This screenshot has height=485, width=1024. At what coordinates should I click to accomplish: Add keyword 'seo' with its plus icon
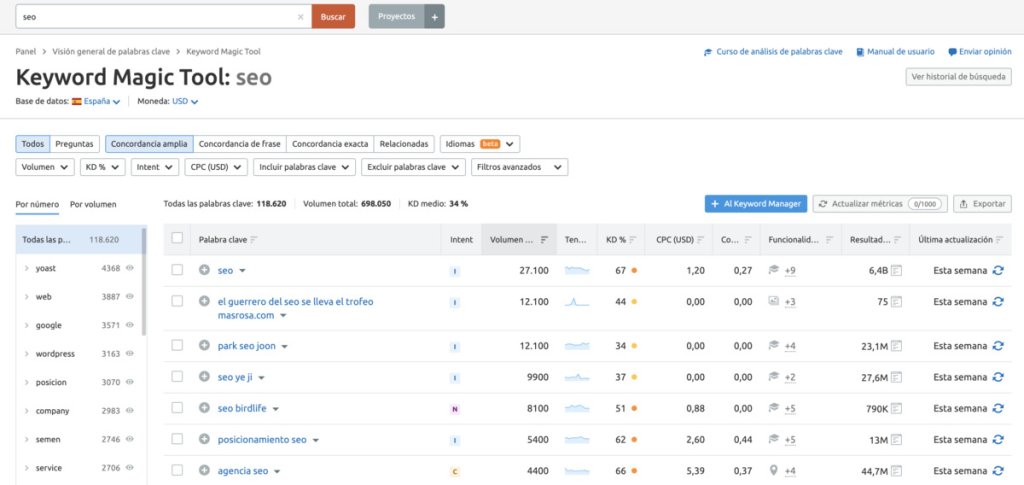tap(204, 270)
